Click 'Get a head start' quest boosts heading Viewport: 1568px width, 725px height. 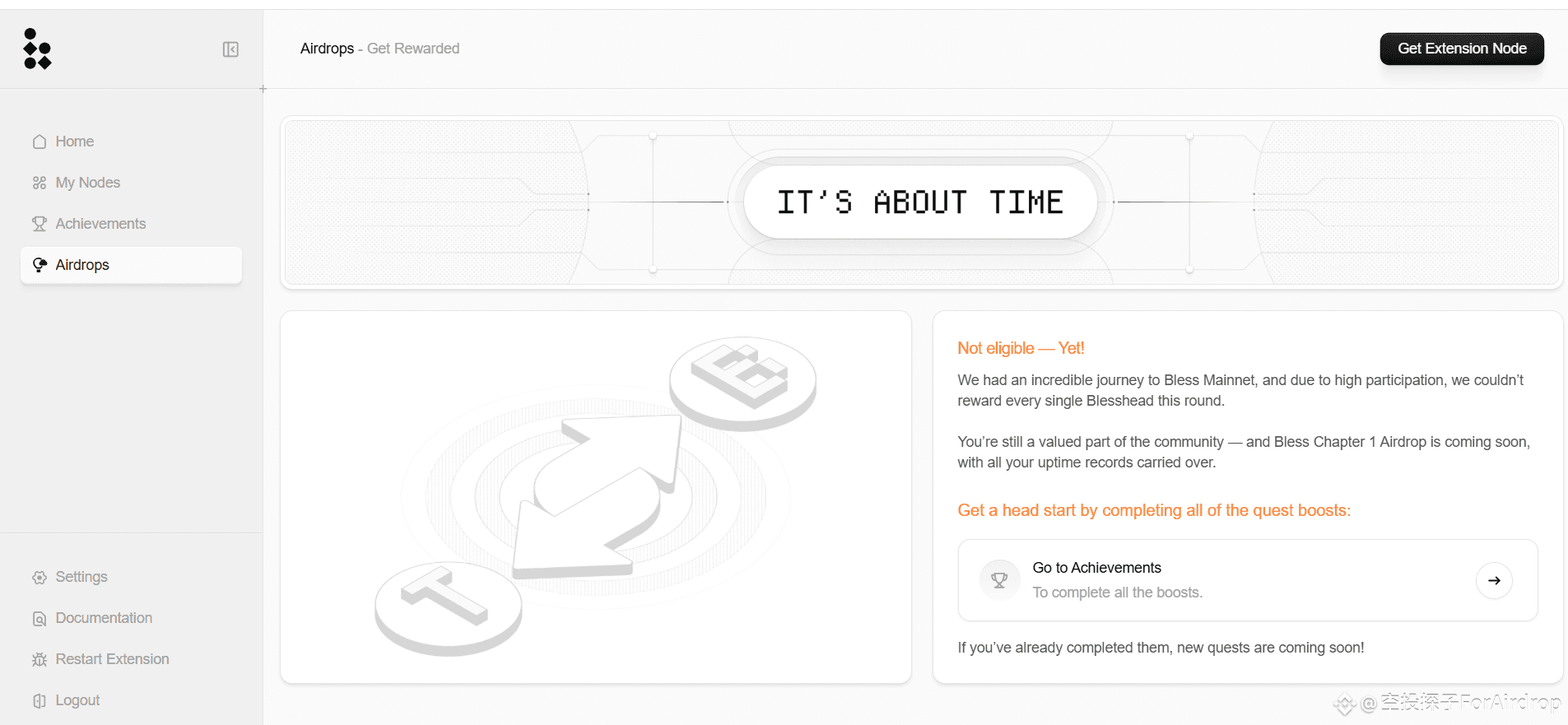[1154, 510]
